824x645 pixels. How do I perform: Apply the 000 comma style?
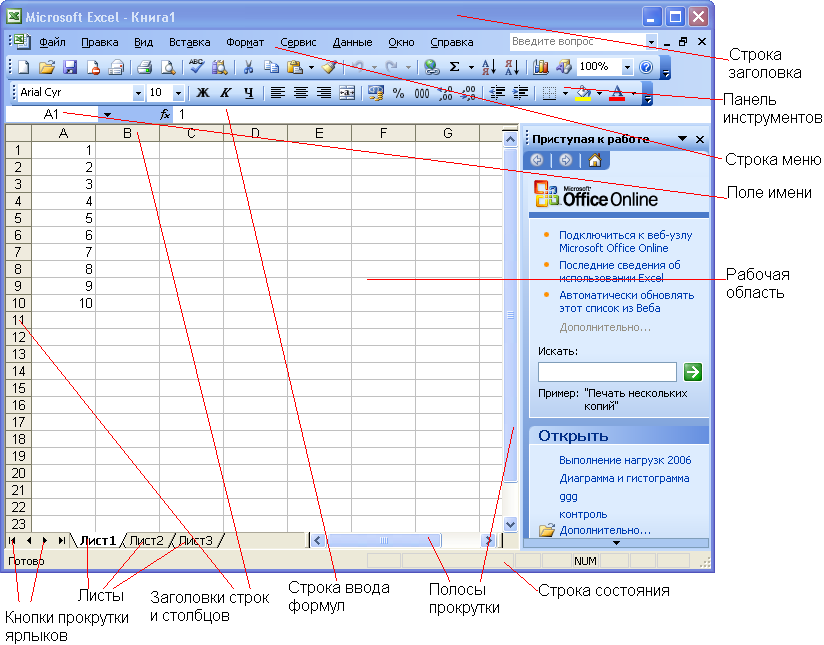click(x=421, y=94)
